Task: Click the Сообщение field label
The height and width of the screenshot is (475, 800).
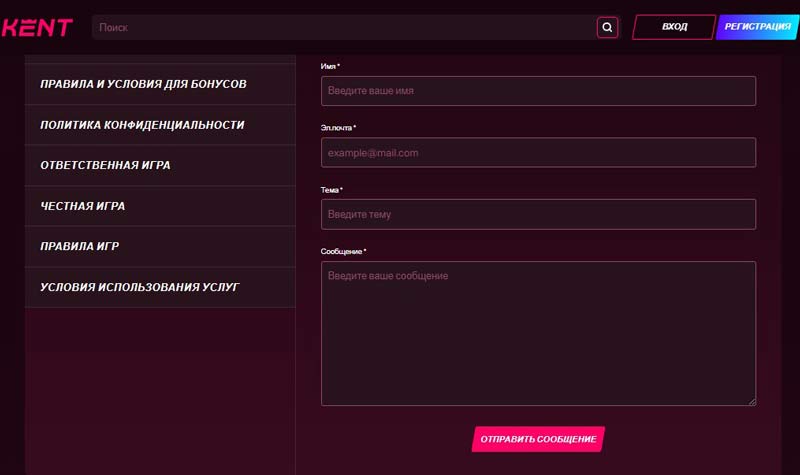Action: [342, 251]
